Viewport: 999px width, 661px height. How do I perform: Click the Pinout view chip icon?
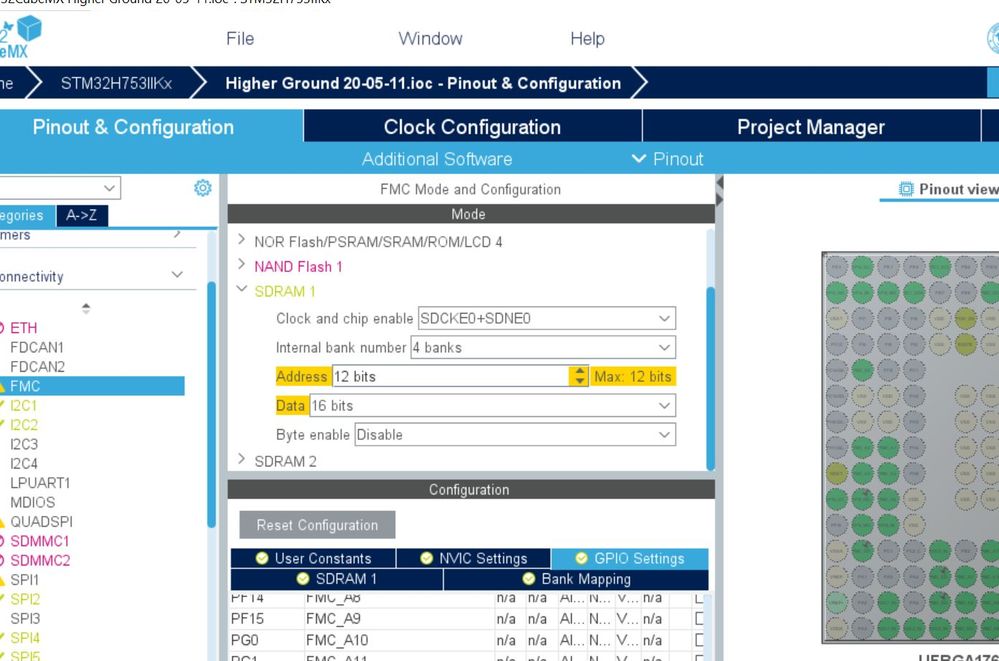coord(905,189)
